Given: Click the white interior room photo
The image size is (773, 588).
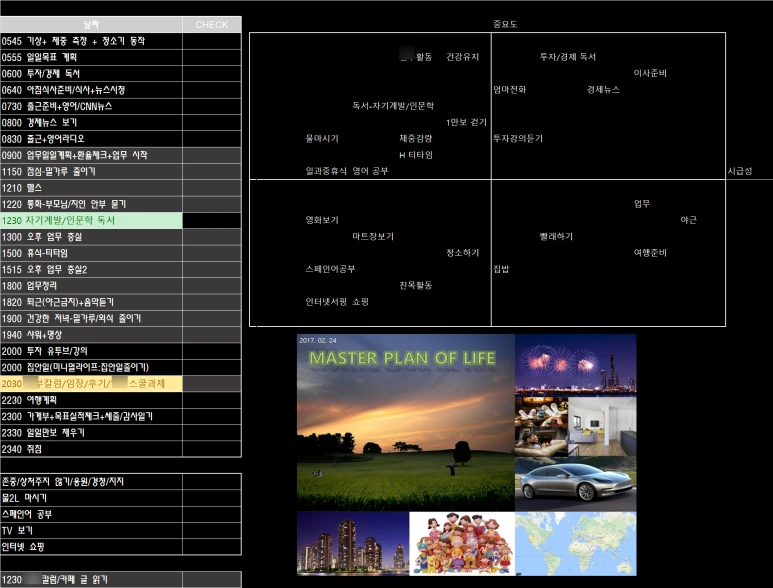Looking at the screenshot, I should click(x=602, y=427).
